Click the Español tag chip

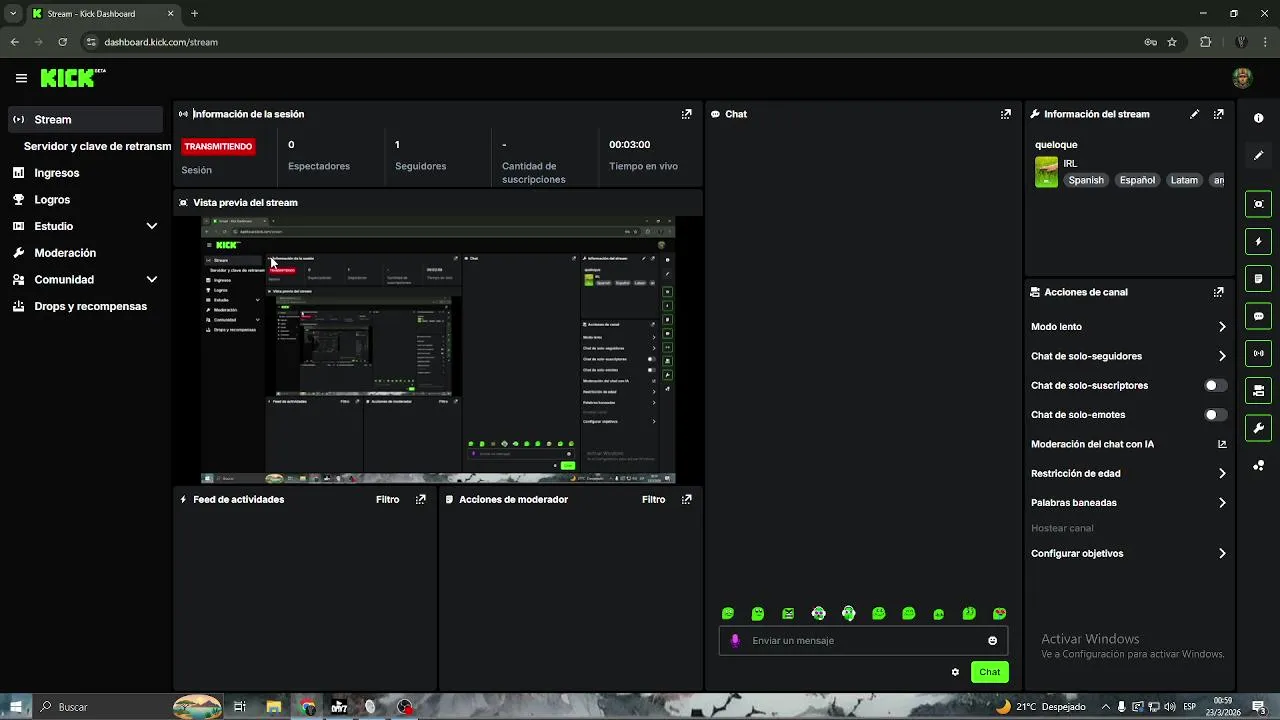point(1137,180)
